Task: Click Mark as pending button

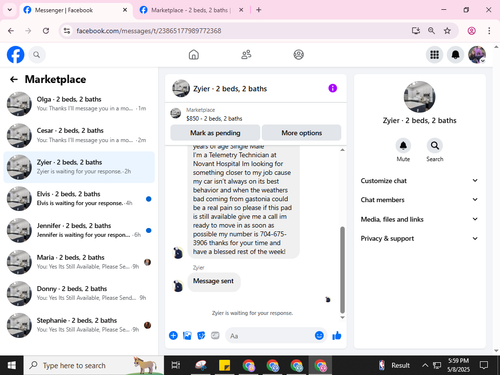Action: [x=215, y=133]
